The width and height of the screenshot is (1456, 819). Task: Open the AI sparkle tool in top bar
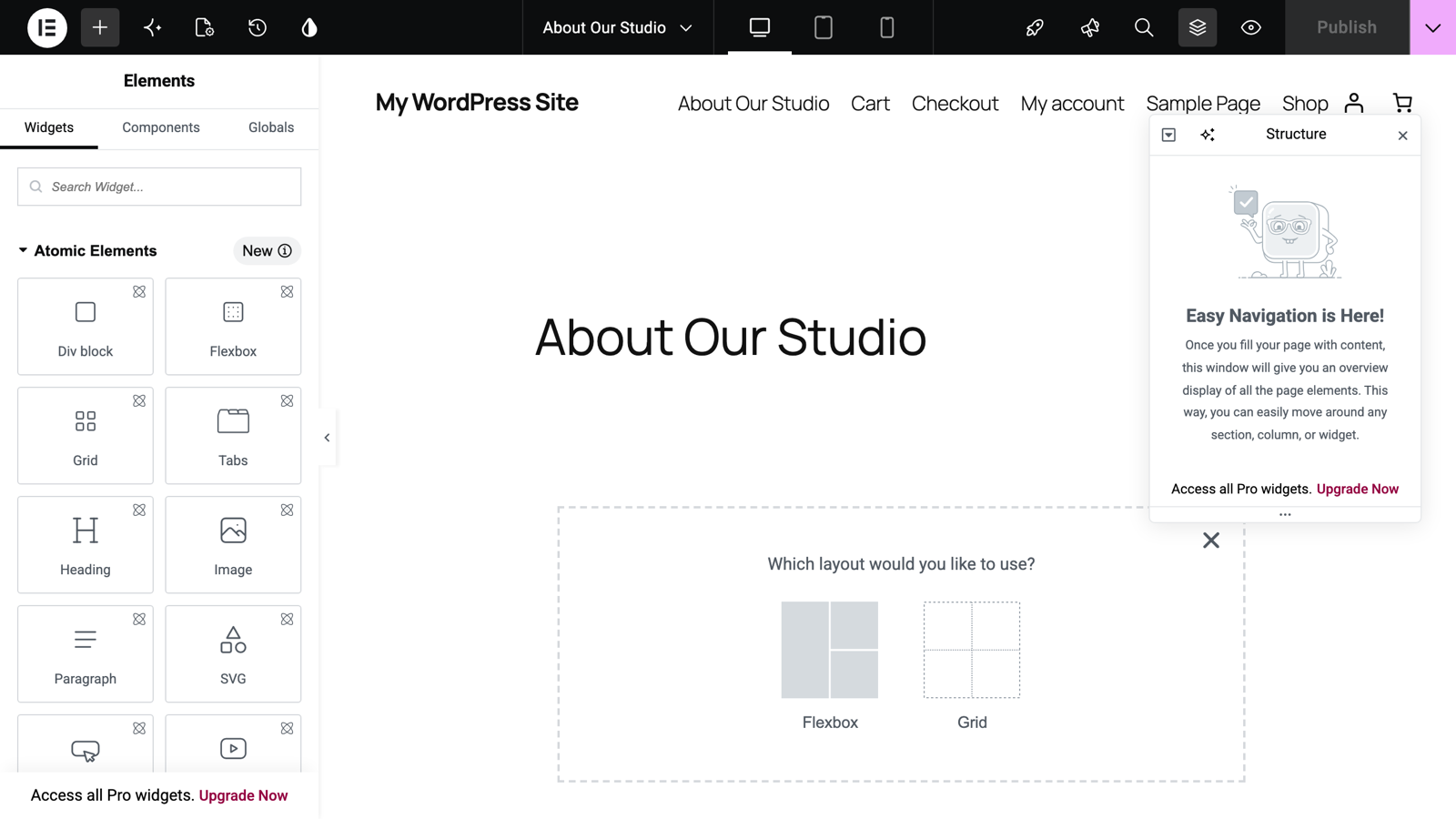click(152, 27)
